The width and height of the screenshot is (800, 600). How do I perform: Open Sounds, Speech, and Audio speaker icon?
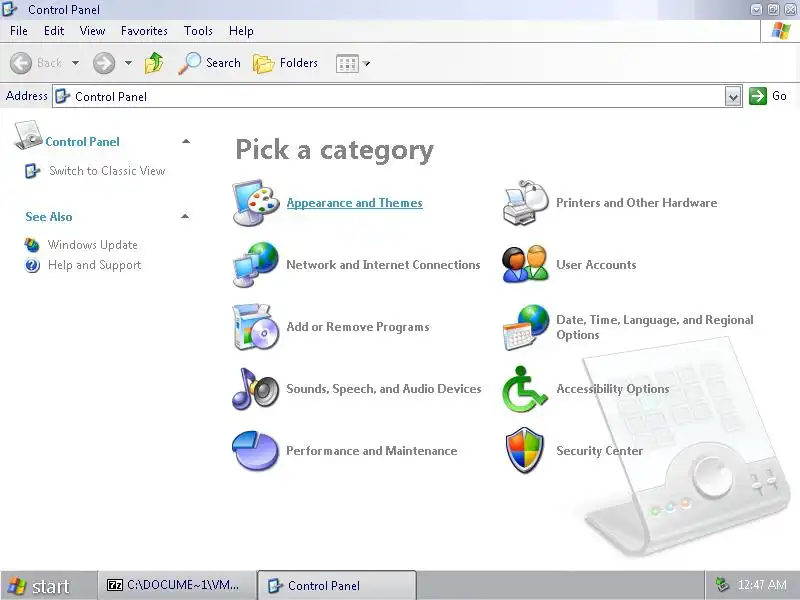pos(256,389)
